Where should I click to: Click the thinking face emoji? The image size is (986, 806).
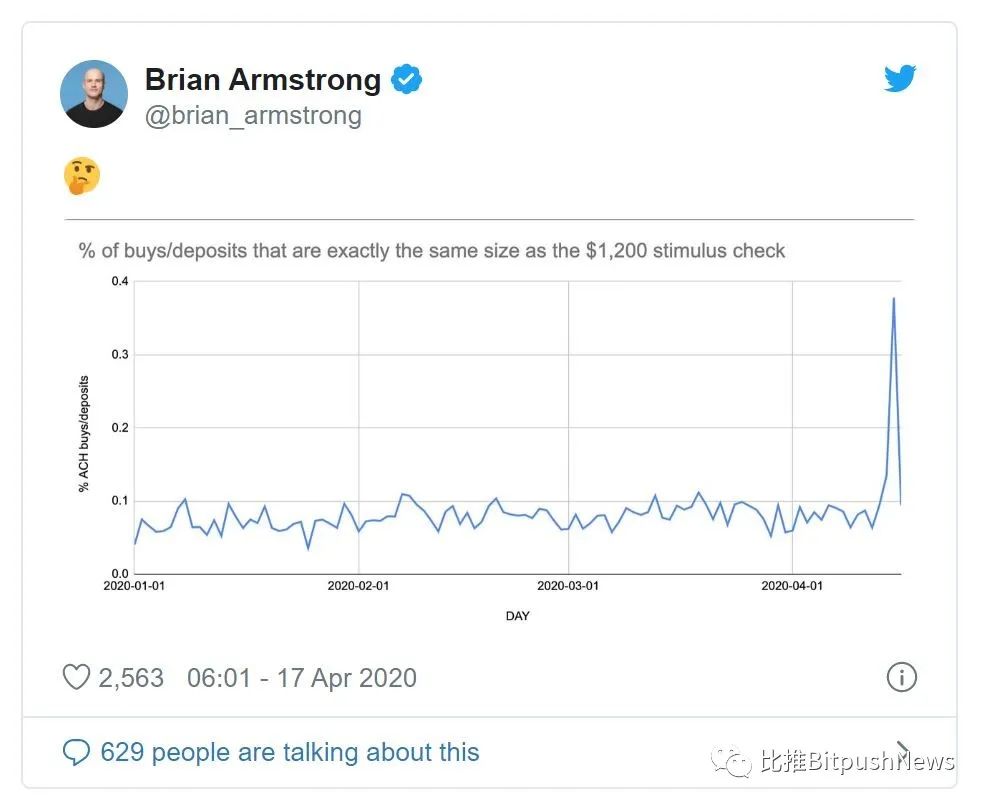click(x=82, y=176)
